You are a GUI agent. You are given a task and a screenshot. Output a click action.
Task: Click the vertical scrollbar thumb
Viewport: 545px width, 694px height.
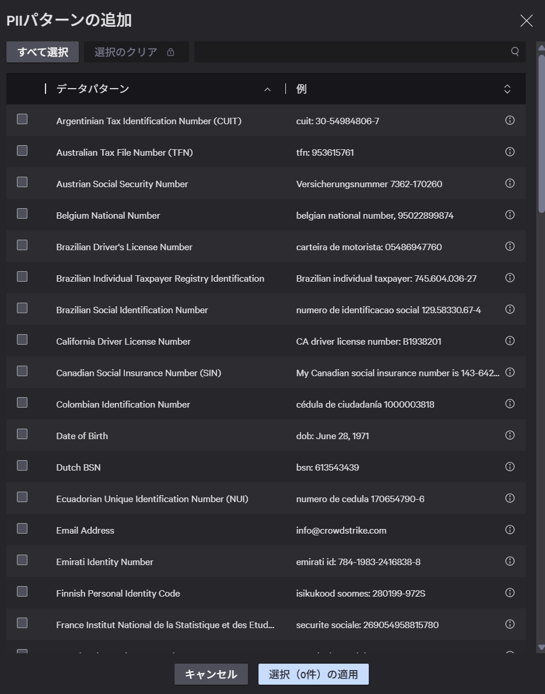tap(541, 133)
